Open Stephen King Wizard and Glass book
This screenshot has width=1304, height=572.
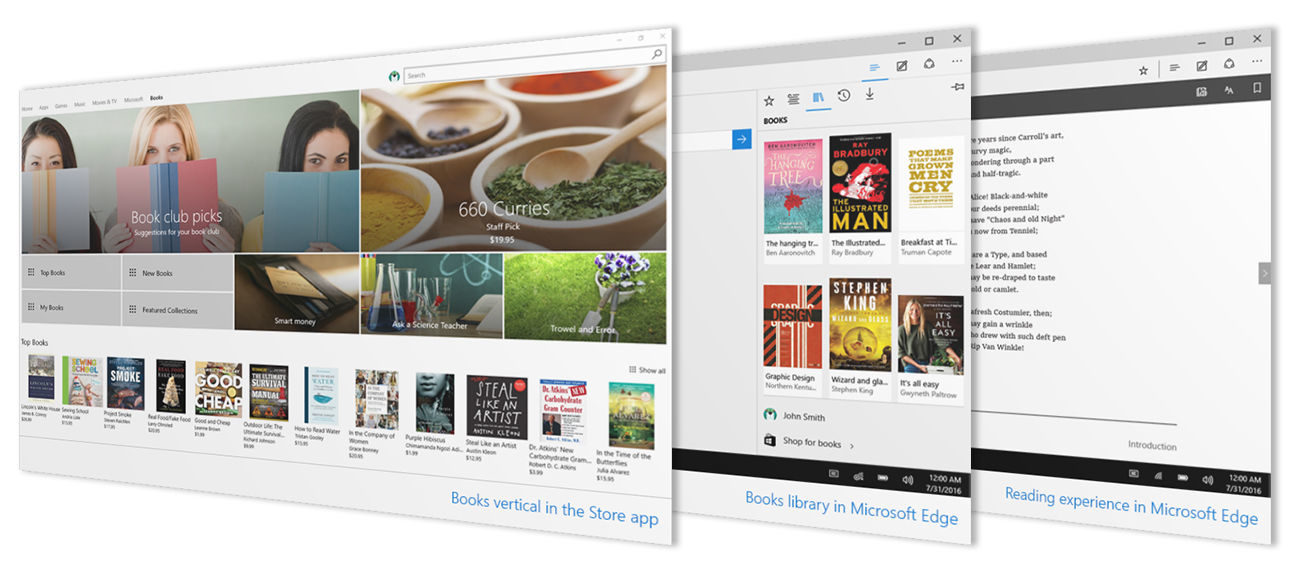tap(860, 340)
